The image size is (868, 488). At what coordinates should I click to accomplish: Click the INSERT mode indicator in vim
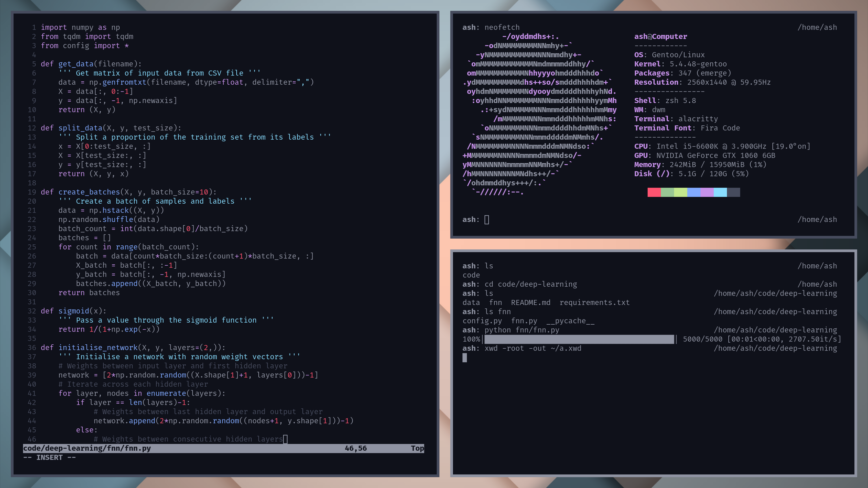[50, 458]
